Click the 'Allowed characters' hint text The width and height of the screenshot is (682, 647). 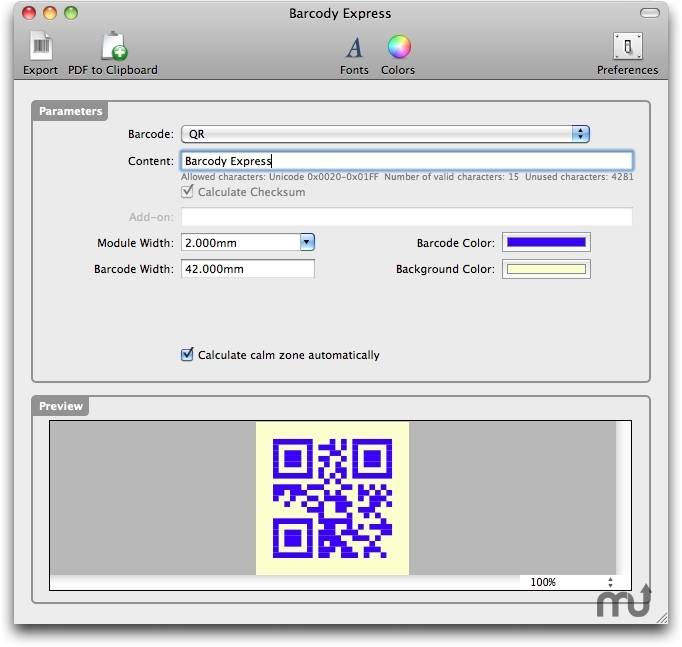[x=280, y=177]
